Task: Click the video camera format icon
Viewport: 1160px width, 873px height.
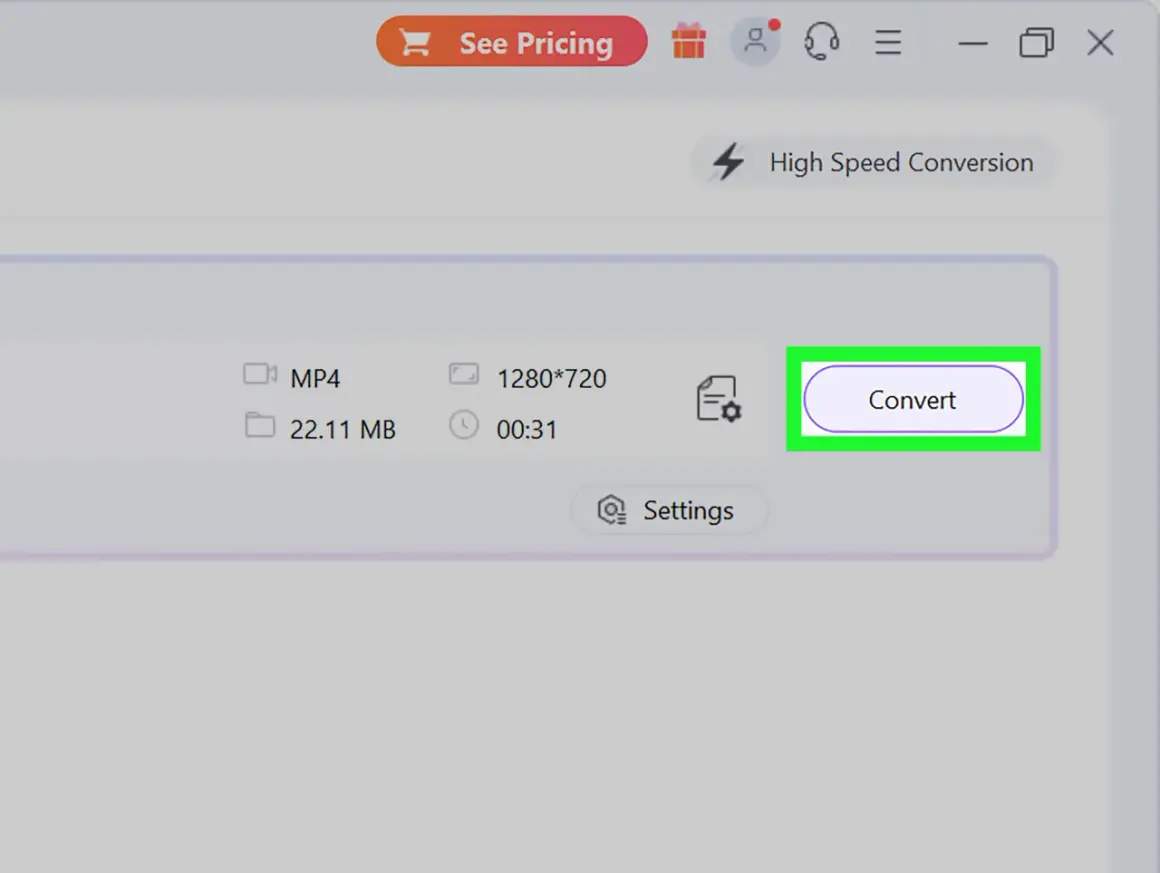Action: [260, 374]
